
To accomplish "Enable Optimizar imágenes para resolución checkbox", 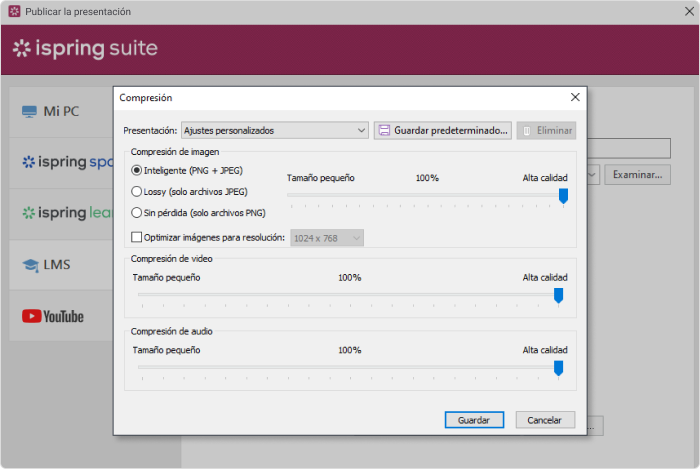I will [137, 237].
